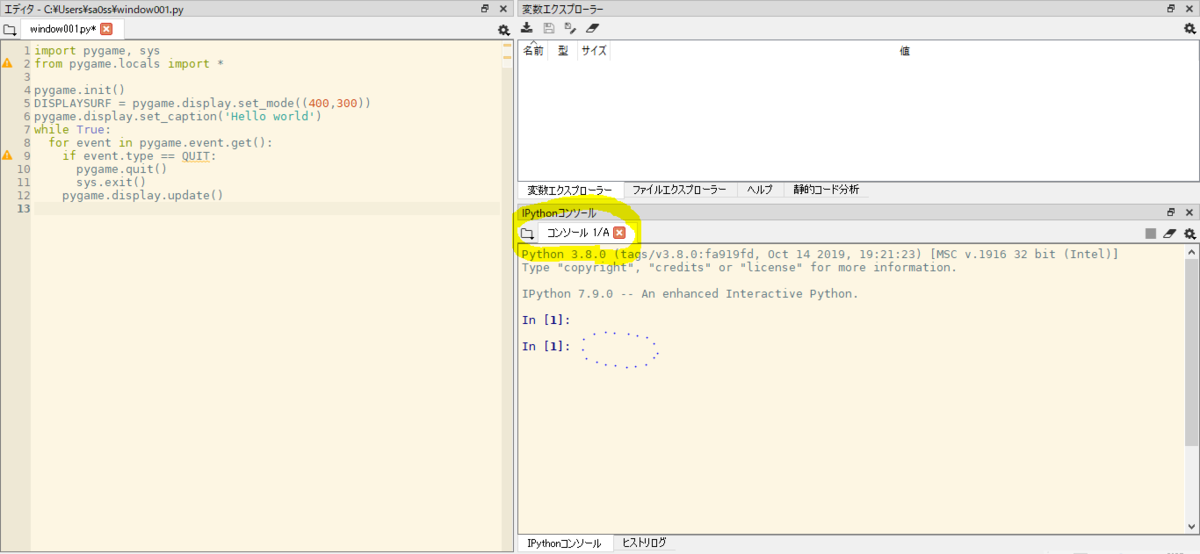1200x554 pixels.
Task: Click the DISPLAYSURF set_mode code line
Action: pos(203,103)
